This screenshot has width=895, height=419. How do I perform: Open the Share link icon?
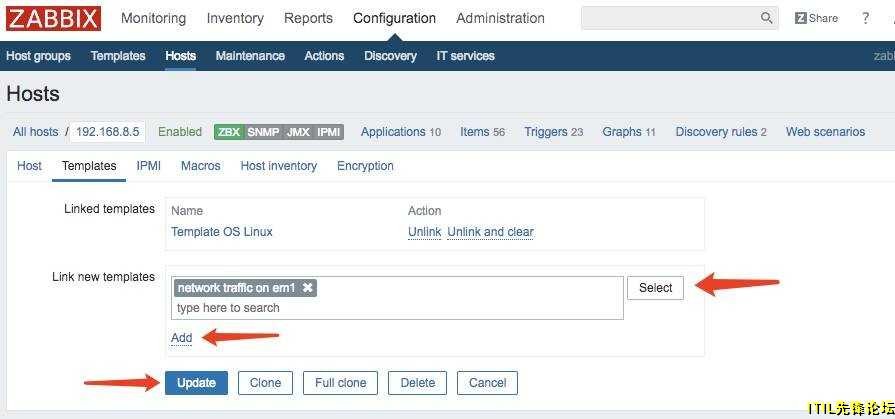816,18
